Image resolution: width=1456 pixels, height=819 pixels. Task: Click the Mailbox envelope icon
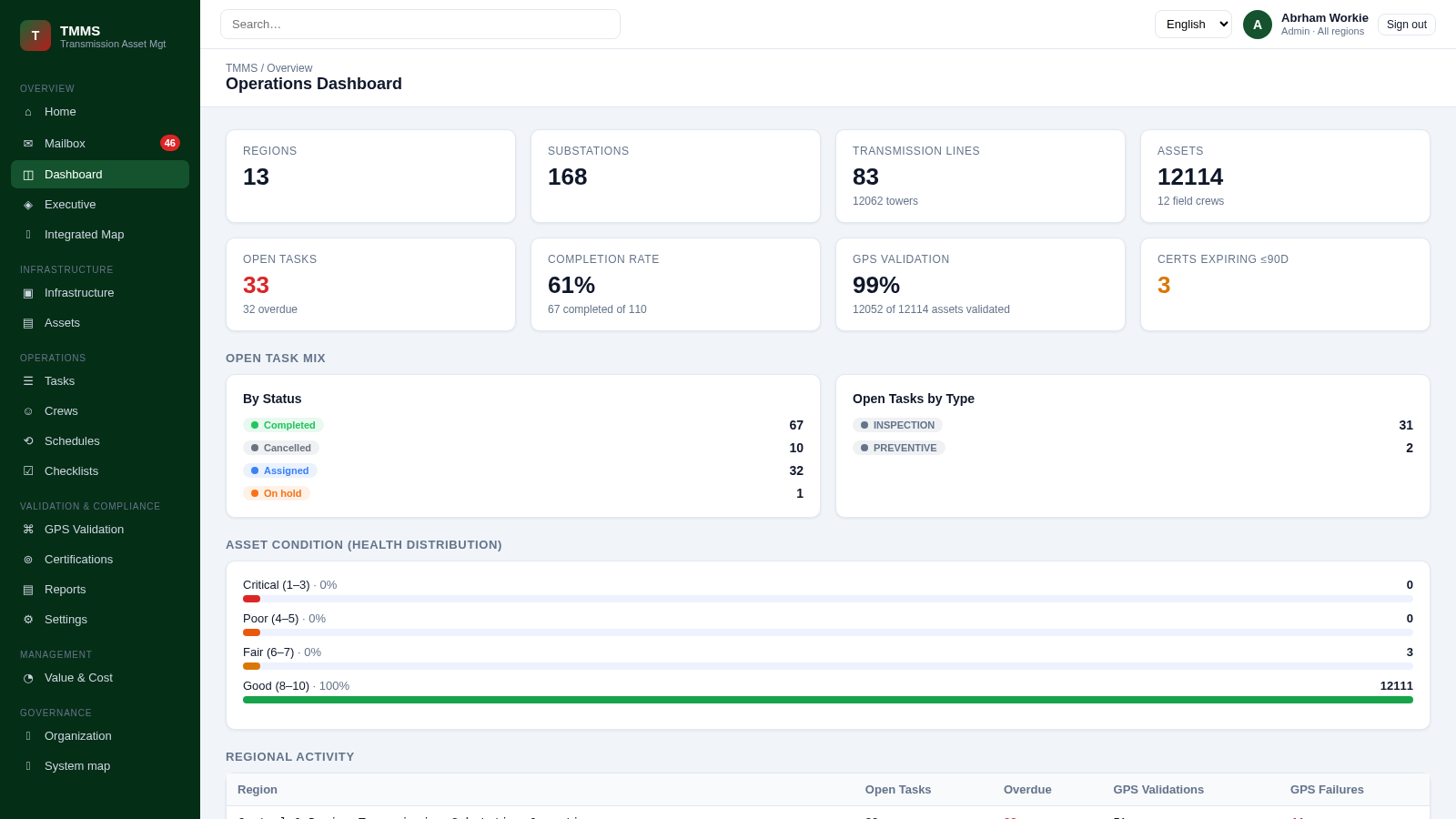pos(28,144)
